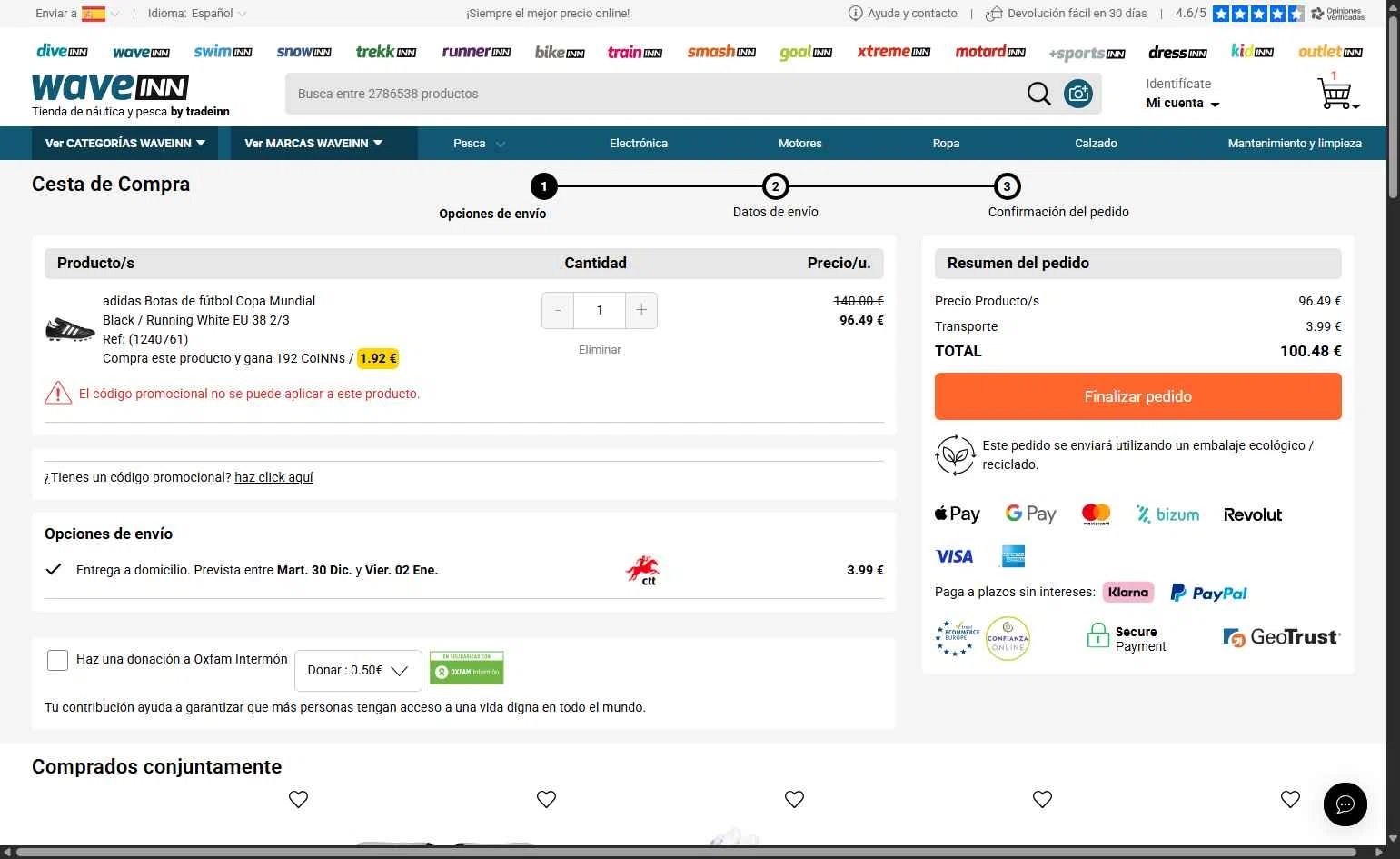Image resolution: width=1400 pixels, height=859 pixels.
Task: Open Devolución fácil en 30 días link
Action: pos(1067,14)
